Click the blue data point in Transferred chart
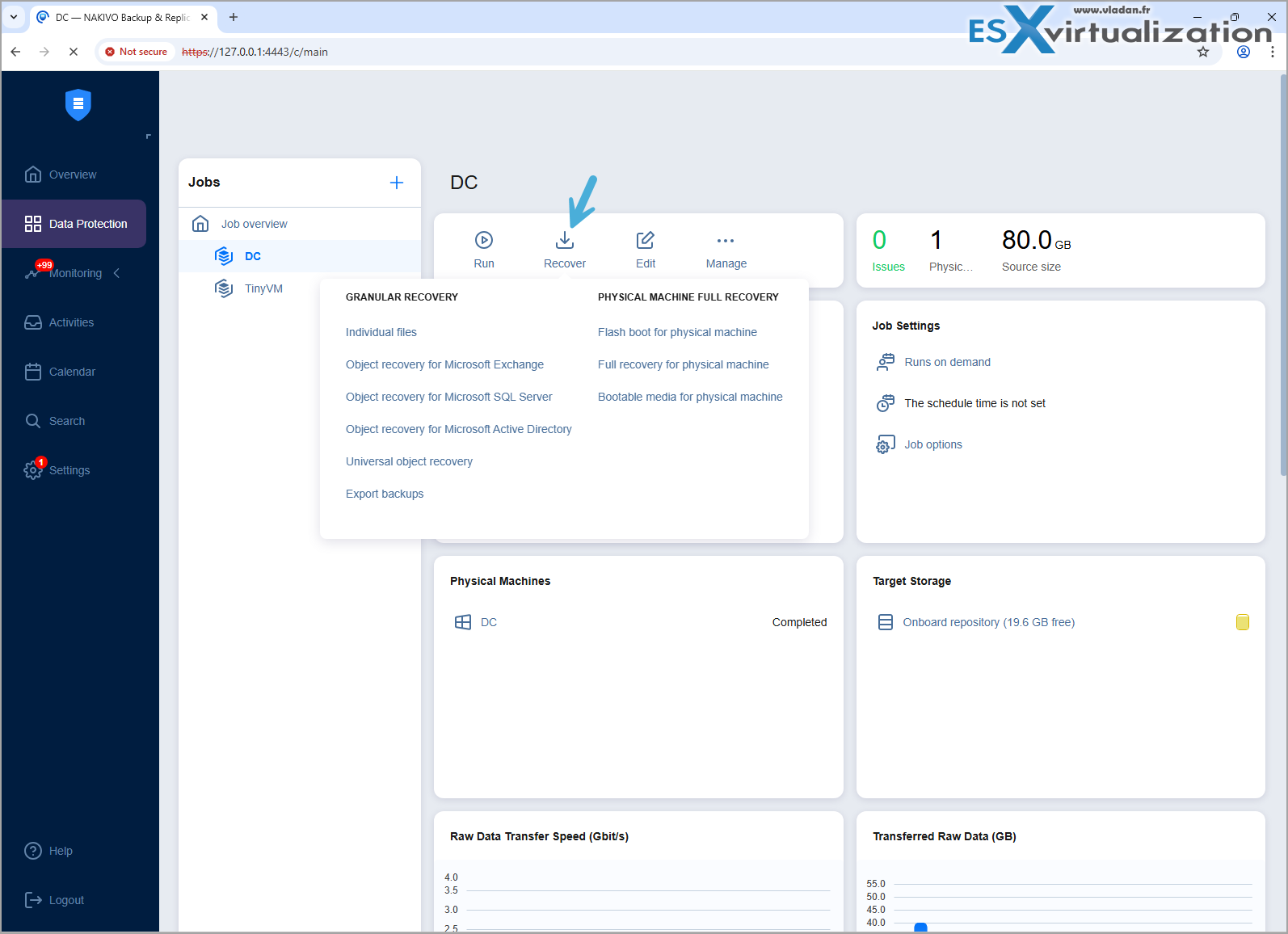This screenshot has height=934, width=1288. (x=920, y=927)
